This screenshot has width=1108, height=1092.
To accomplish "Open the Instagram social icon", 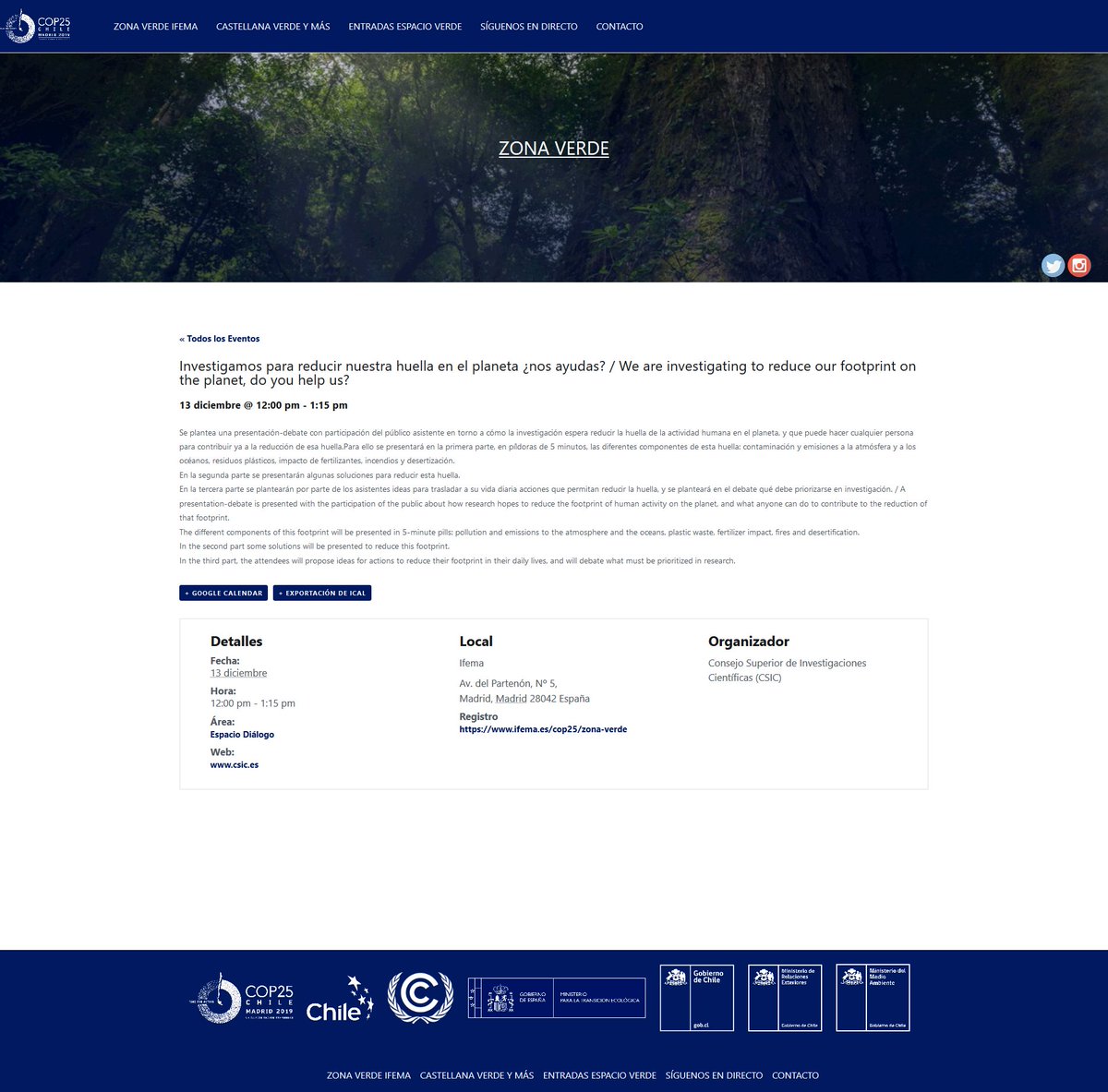I will tap(1079, 266).
